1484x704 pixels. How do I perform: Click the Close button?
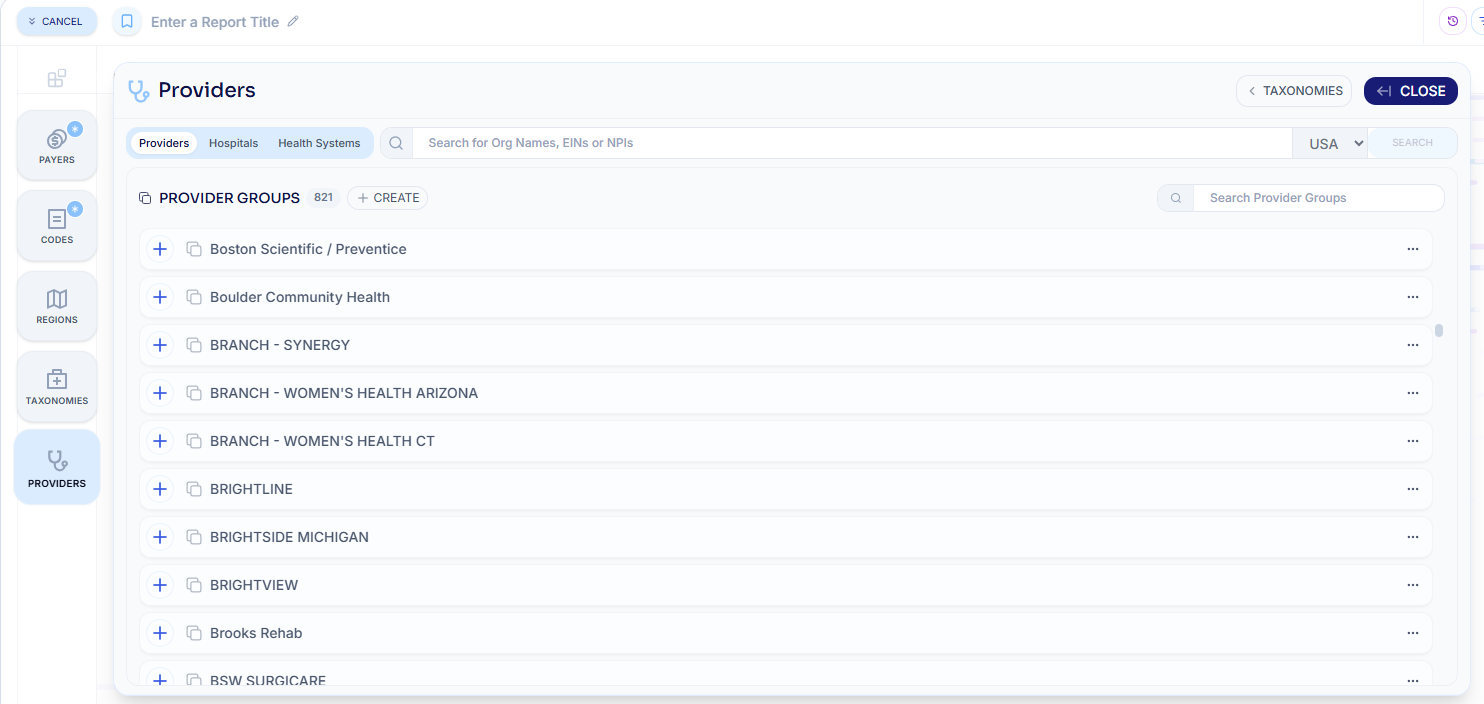[1411, 91]
